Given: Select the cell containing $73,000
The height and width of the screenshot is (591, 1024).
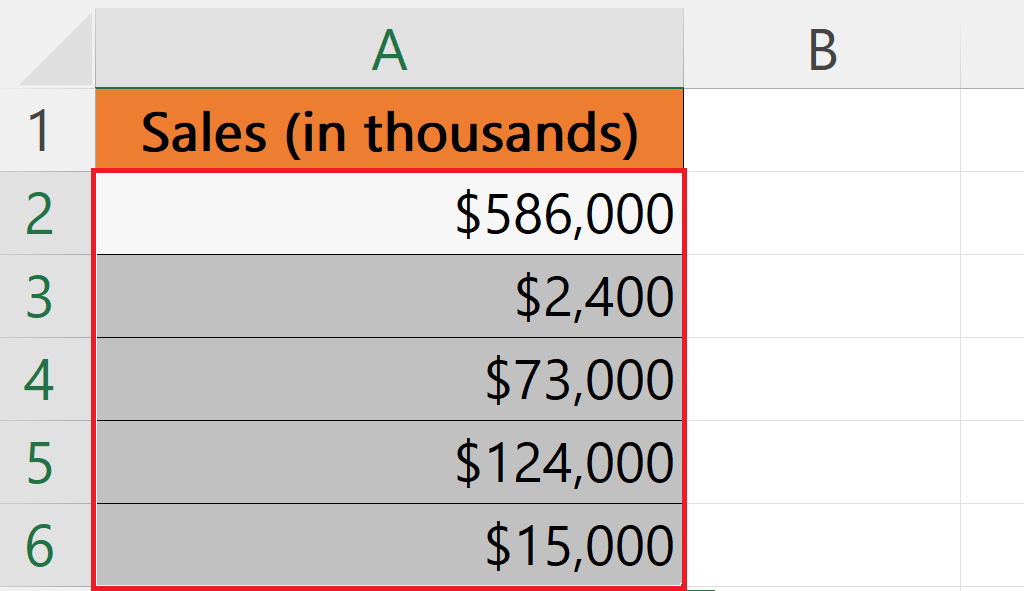Looking at the screenshot, I should click(x=390, y=378).
